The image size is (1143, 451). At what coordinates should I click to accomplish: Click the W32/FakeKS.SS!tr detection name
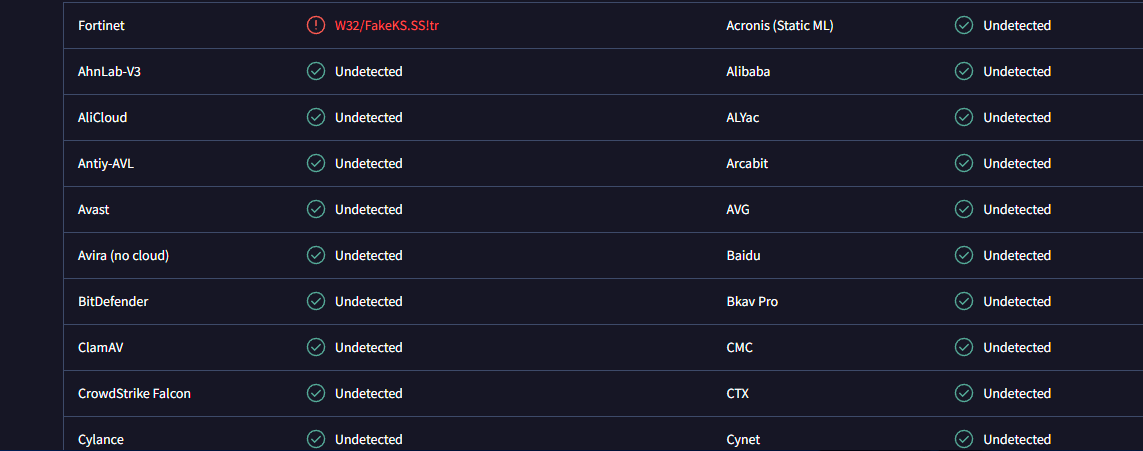(x=387, y=25)
